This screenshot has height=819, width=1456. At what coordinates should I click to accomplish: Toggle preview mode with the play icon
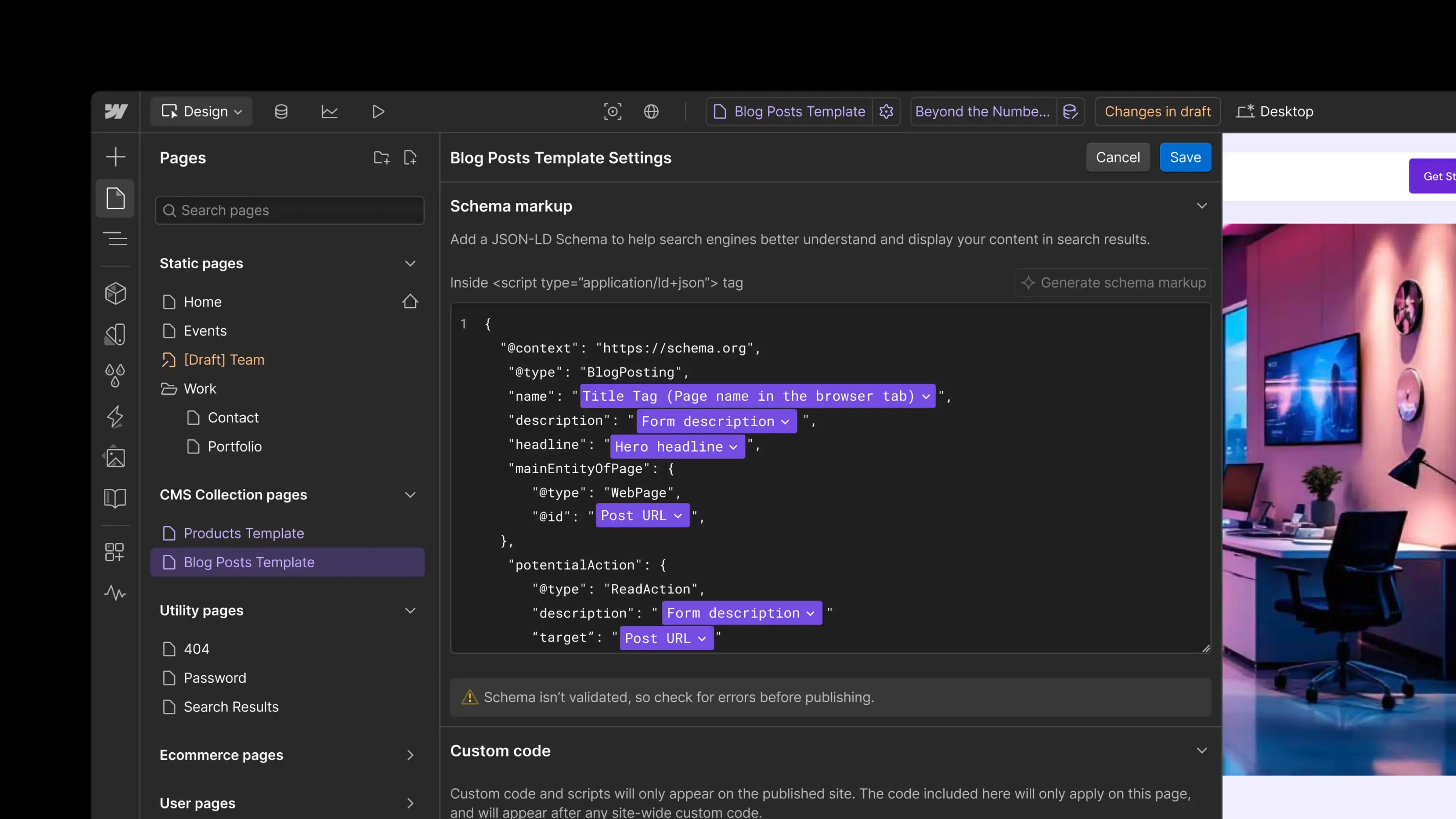coord(378,111)
